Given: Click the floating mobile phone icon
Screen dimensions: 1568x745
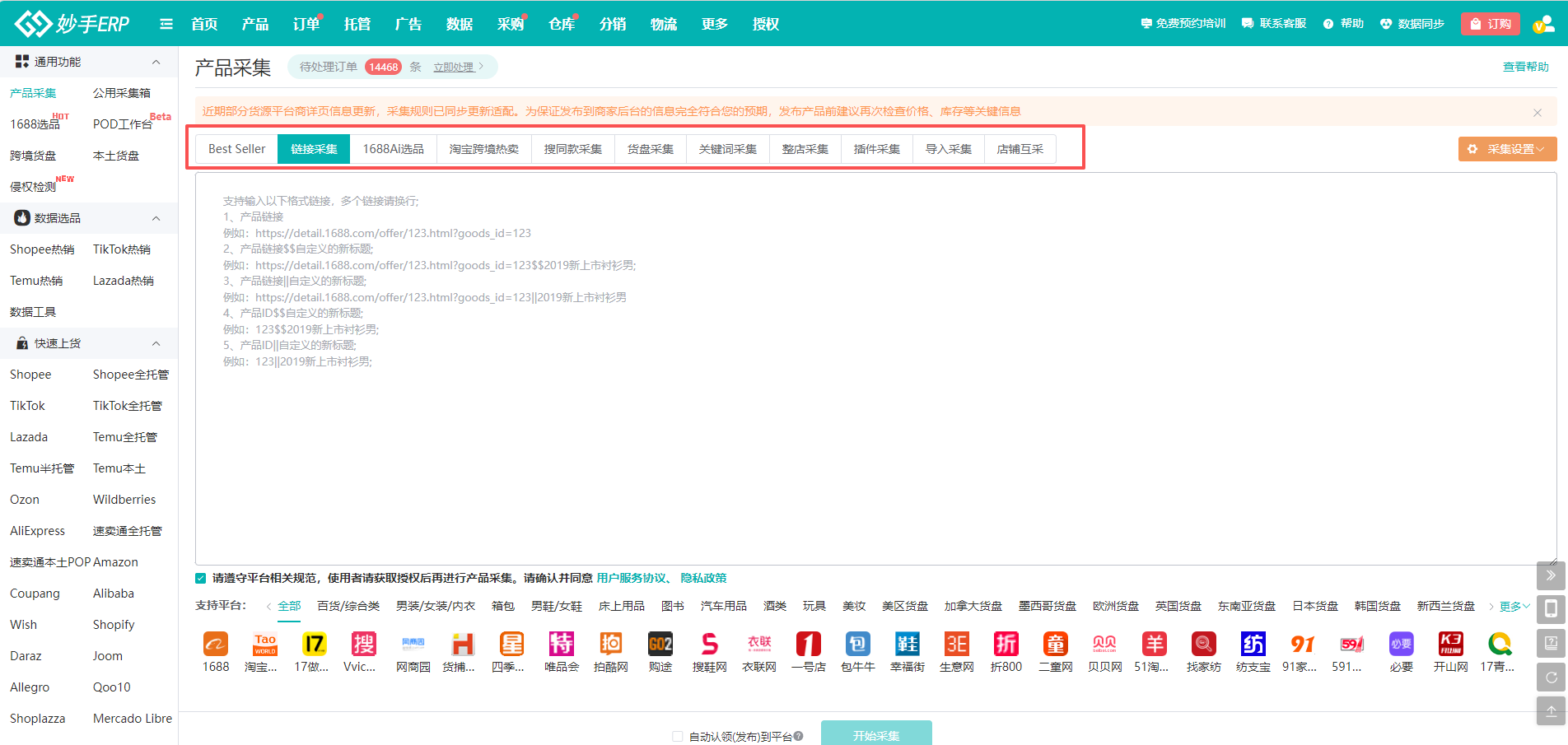Looking at the screenshot, I should point(1551,609).
